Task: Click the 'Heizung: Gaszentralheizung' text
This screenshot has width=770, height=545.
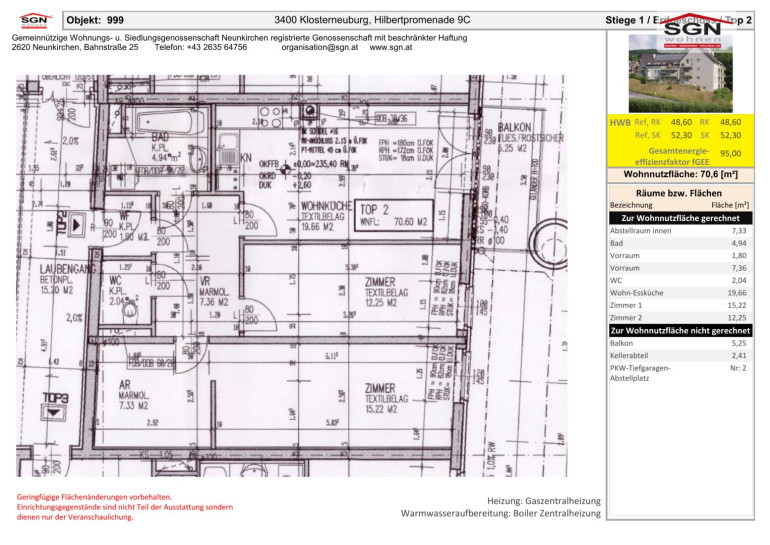Action: [x=544, y=501]
